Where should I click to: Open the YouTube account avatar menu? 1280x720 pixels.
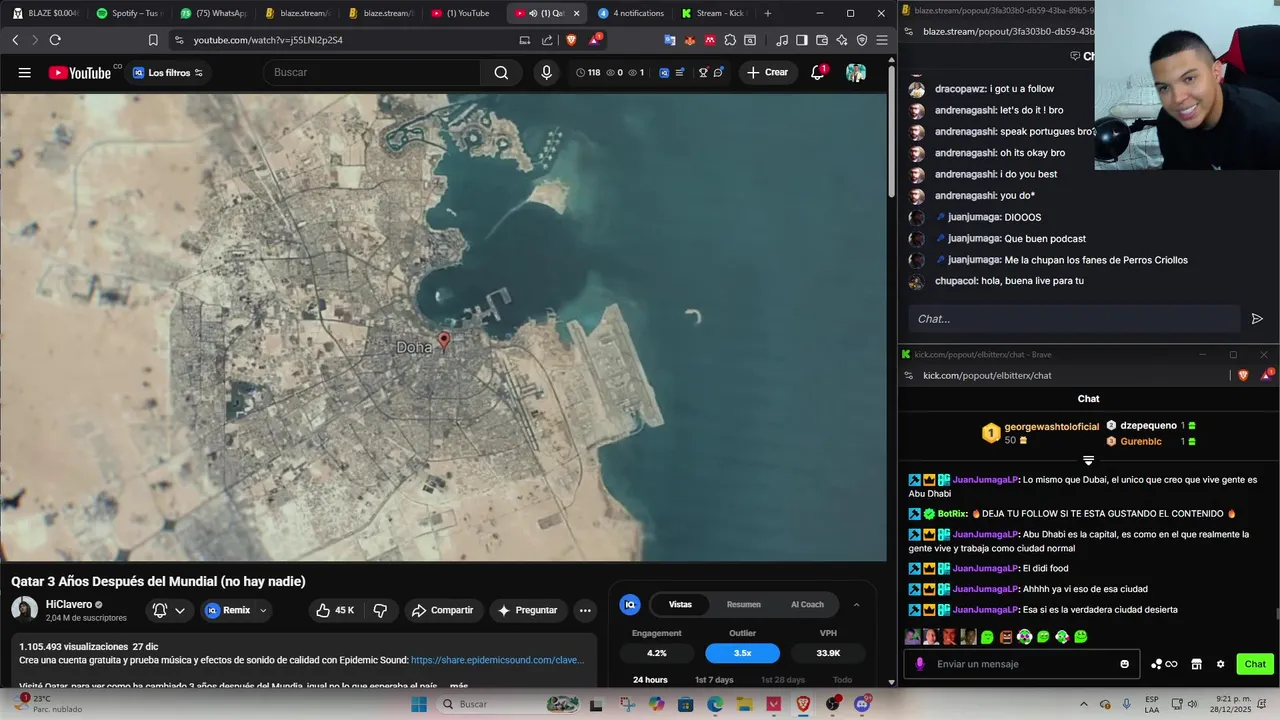[x=856, y=72]
